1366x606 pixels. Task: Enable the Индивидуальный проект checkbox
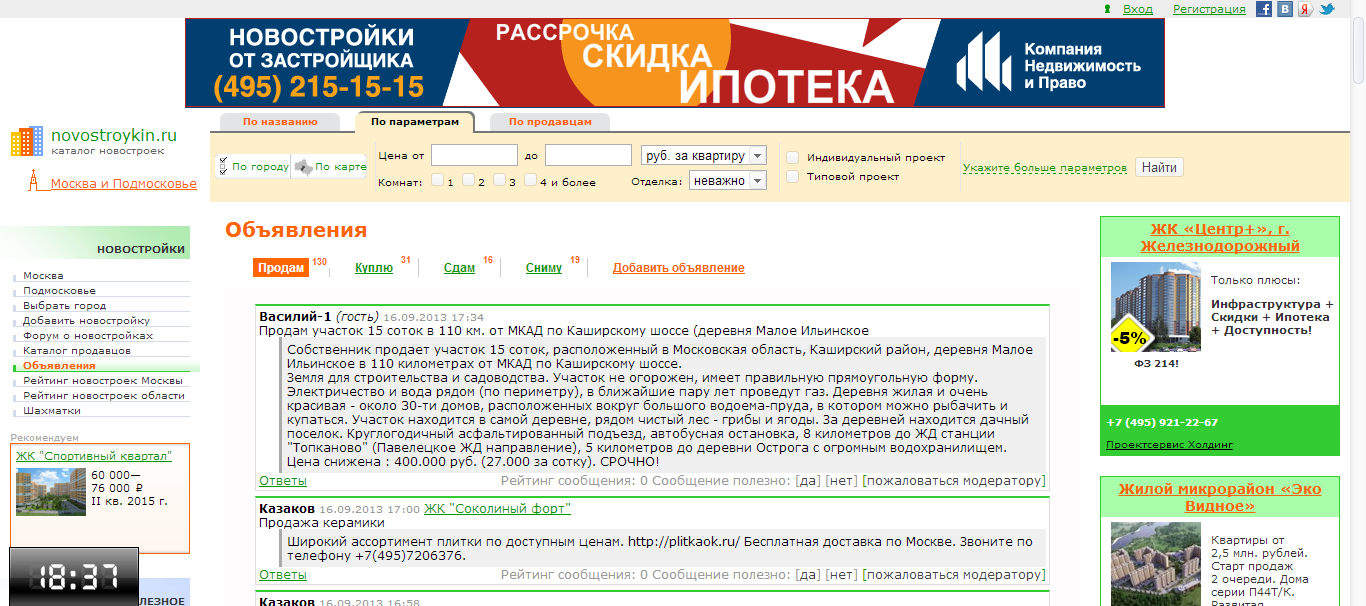click(792, 157)
